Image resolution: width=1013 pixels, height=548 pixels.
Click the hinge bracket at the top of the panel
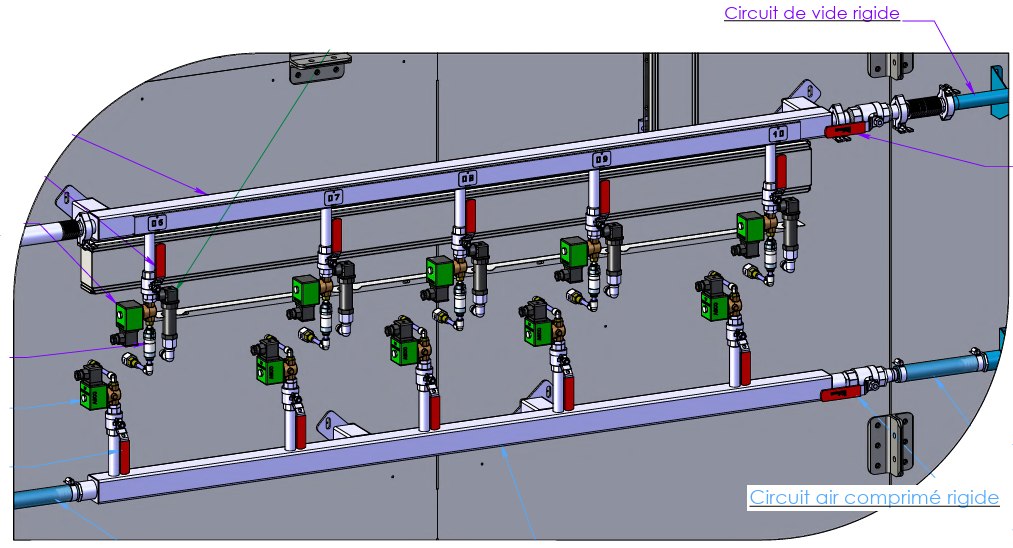pyautogui.click(x=320, y=68)
